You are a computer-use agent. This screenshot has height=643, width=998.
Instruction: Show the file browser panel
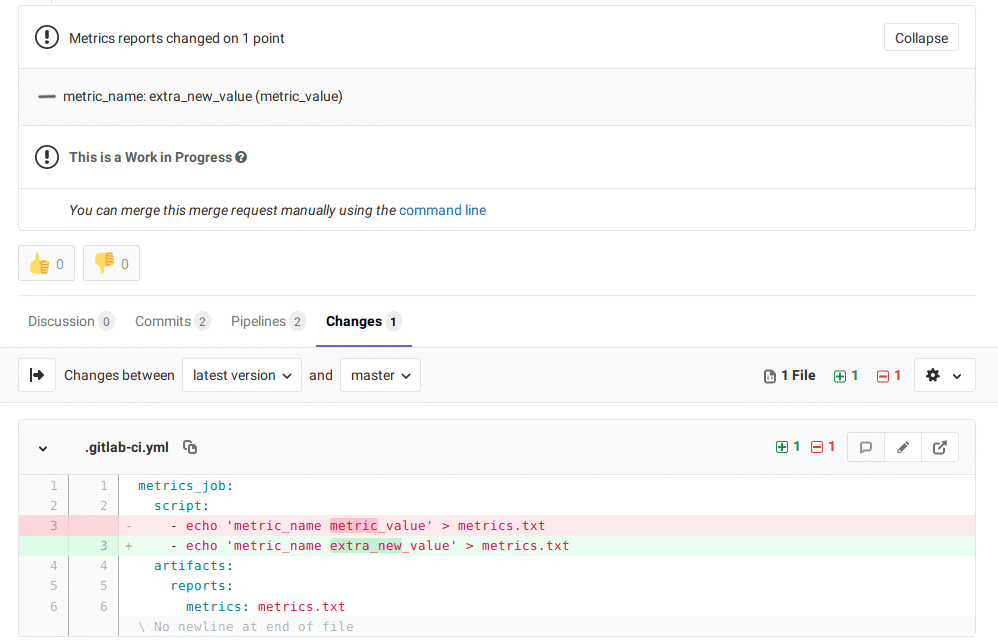[37, 375]
